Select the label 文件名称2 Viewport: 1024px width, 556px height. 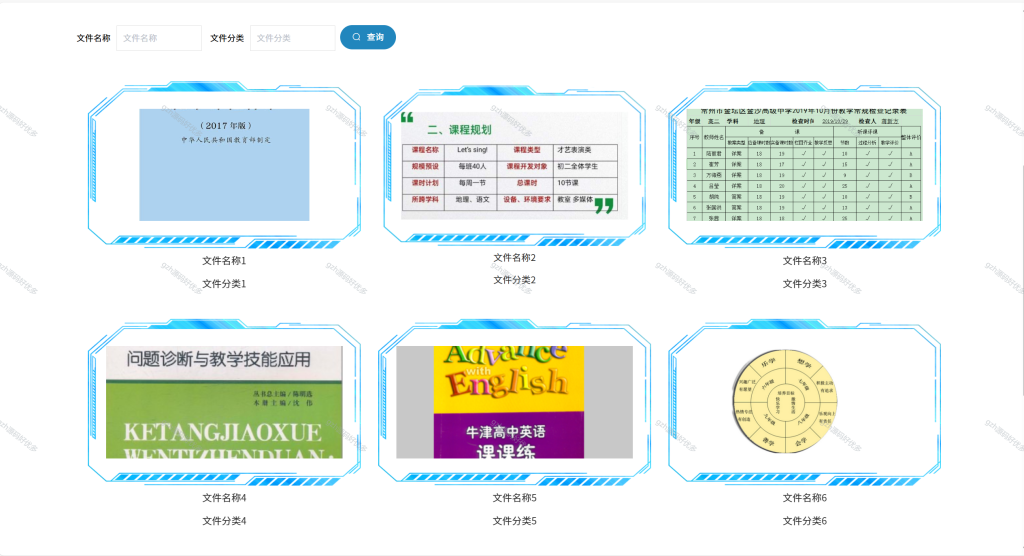tap(515, 257)
